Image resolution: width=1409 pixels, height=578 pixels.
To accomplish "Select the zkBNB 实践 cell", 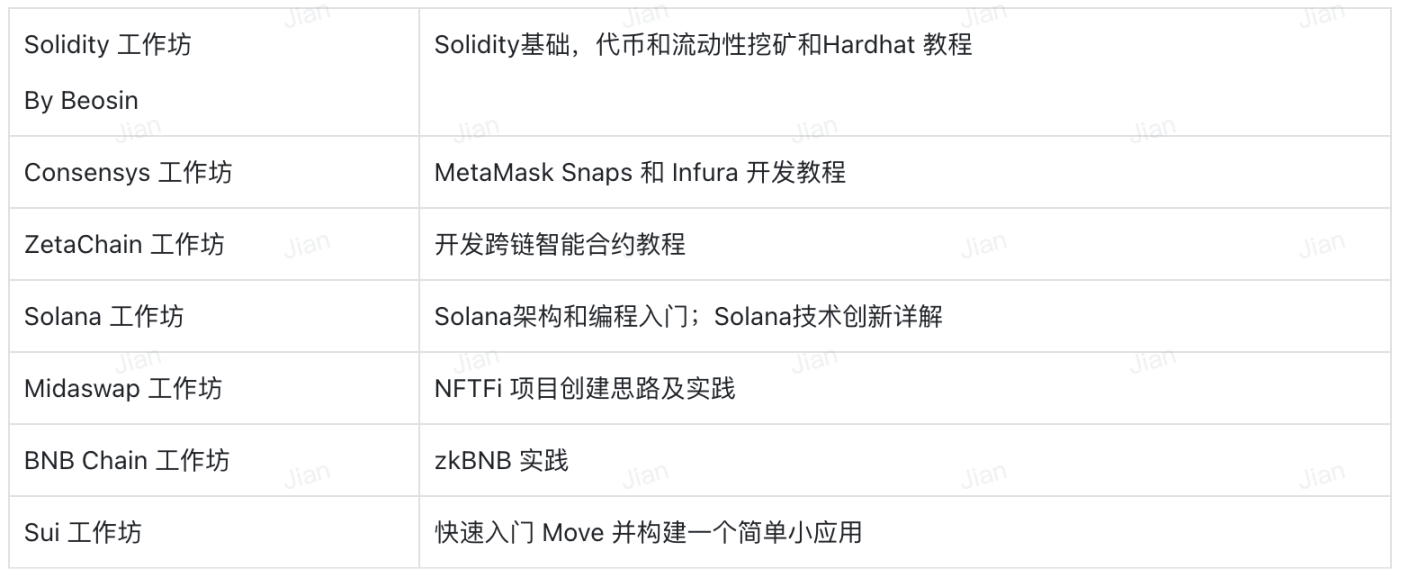I will click(x=905, y=460).
